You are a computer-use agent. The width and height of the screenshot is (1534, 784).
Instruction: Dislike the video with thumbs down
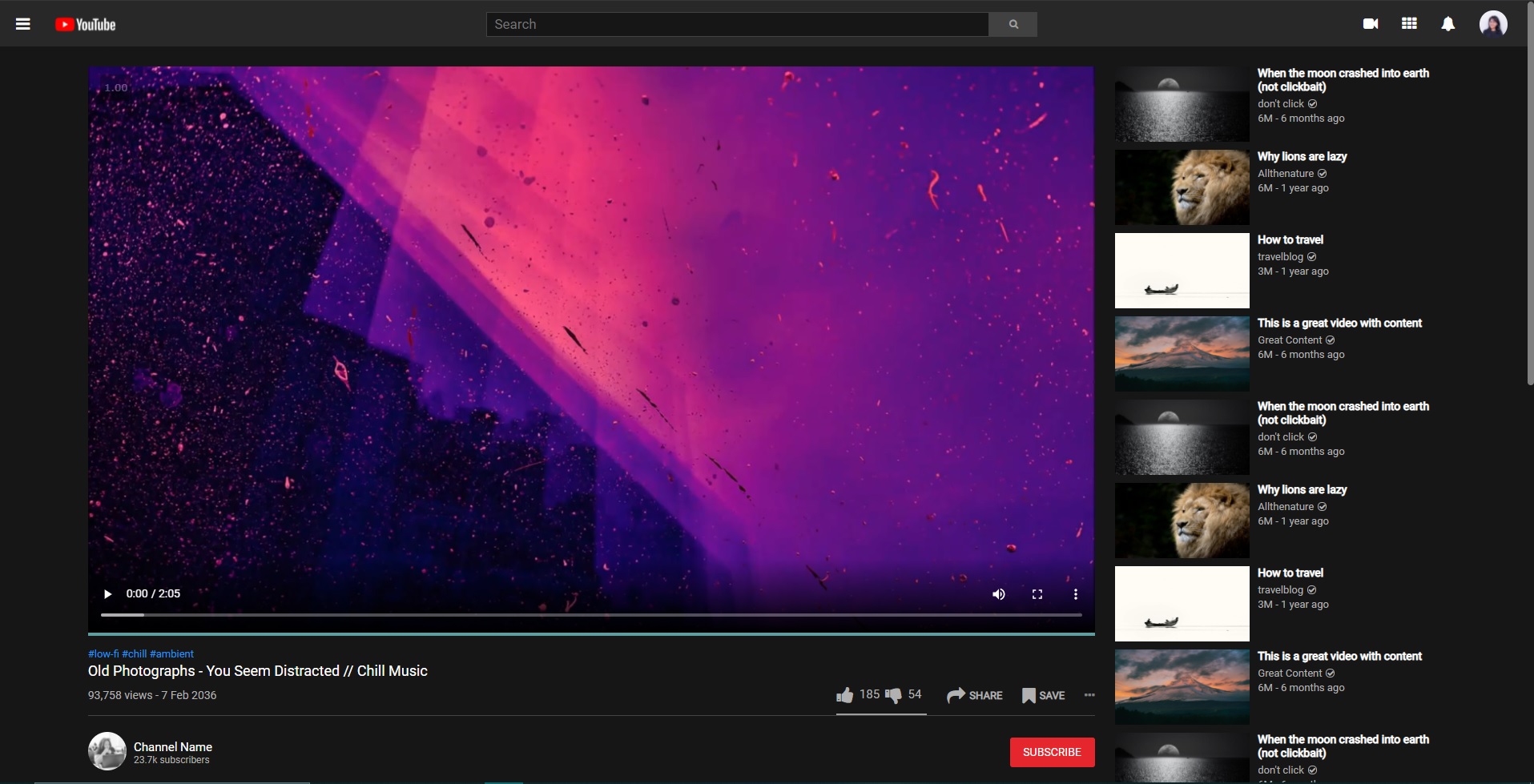coord(893,695)
